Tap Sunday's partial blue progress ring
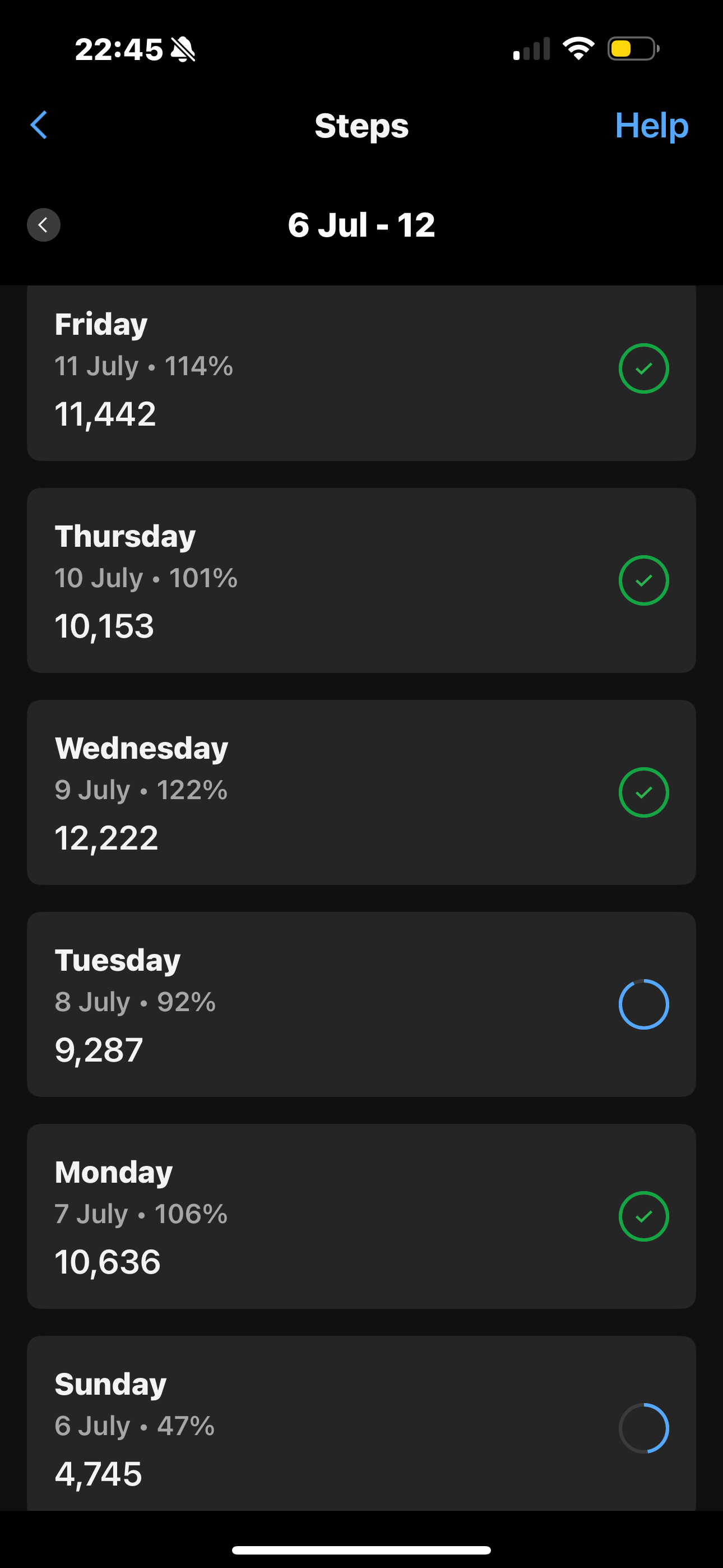Viewport: 723px width, 1568px height. click(x=643, y=1427)
